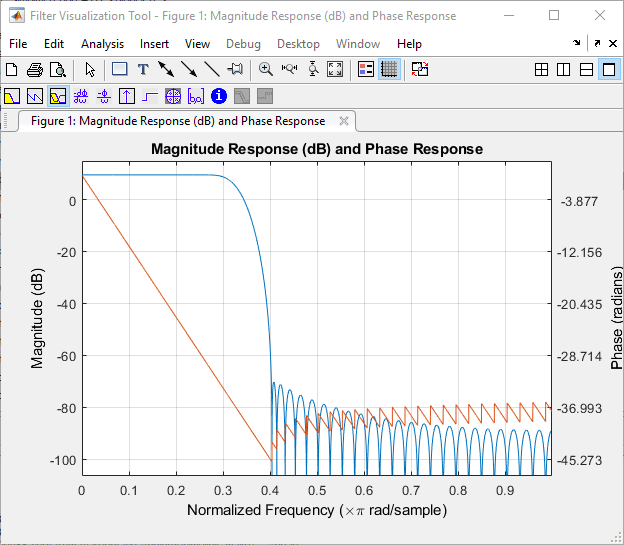Open the Insert menu
Viewport: 624px width, 545px height.
(x=154, y=44)
